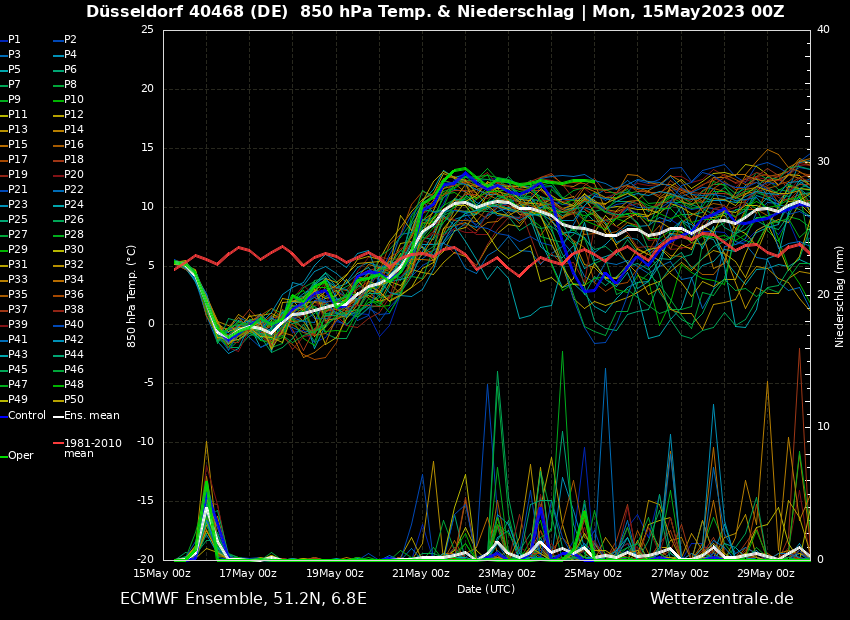Click the 850 hPa Temp. (°C) axis label
Image resolution: width=850 pixels, height=620 pixels.
pyautogui.click(x=132, y=295)
